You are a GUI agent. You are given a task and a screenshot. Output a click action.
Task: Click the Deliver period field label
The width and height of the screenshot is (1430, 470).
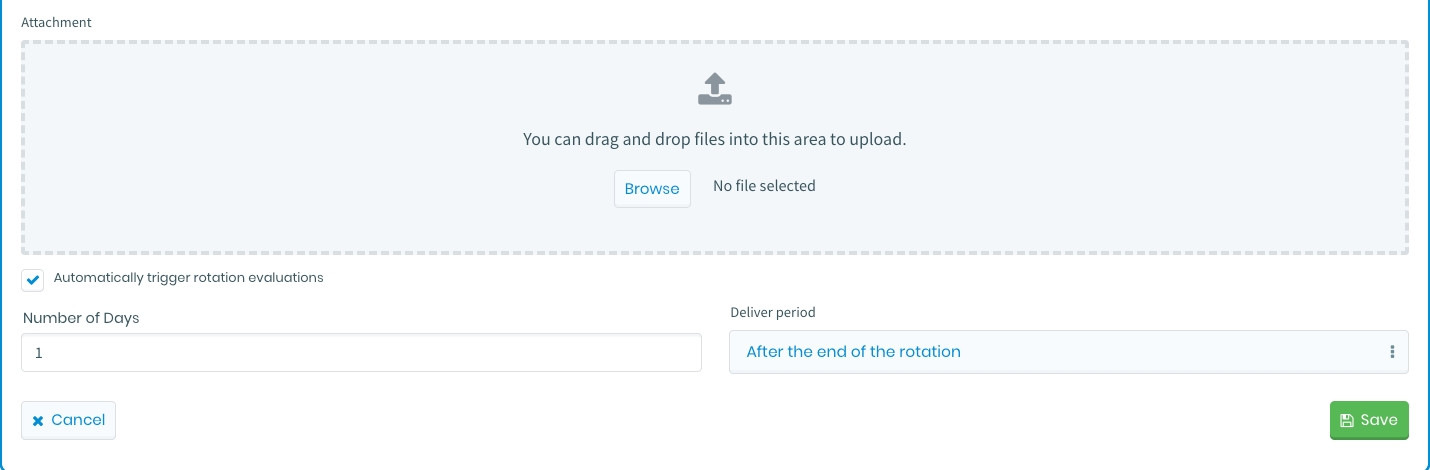pyautogui.click(x=773, y=313)
